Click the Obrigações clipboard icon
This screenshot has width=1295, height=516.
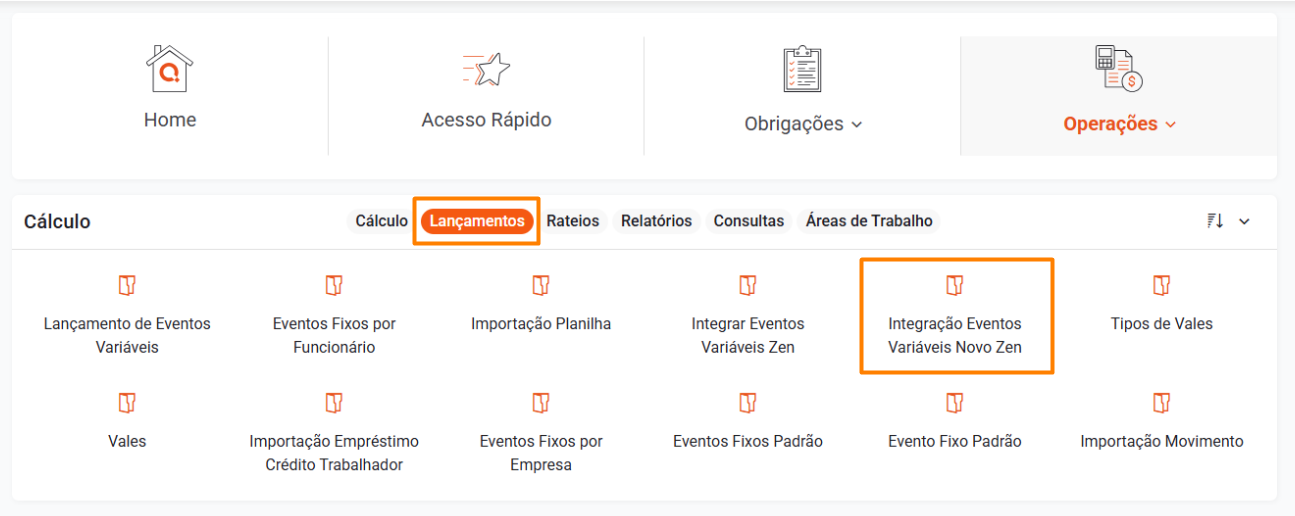802,70
